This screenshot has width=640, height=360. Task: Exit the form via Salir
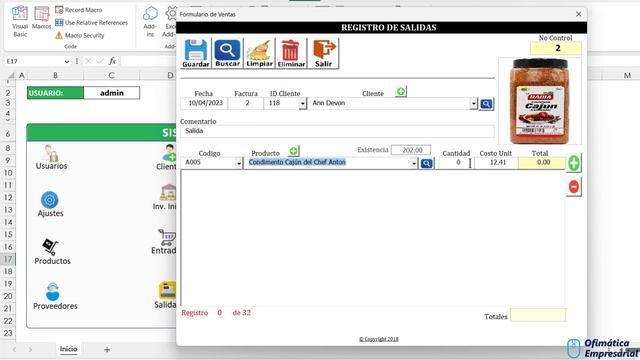pos(323,53)
